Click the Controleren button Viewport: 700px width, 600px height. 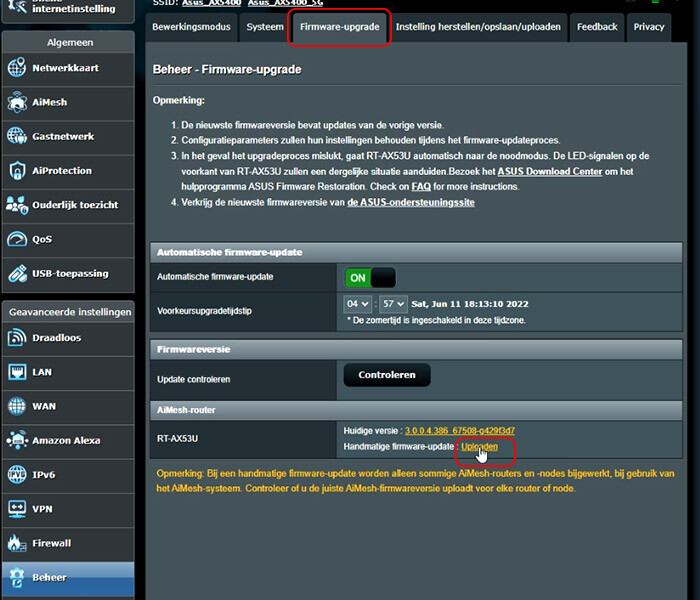tap(387, 375)
